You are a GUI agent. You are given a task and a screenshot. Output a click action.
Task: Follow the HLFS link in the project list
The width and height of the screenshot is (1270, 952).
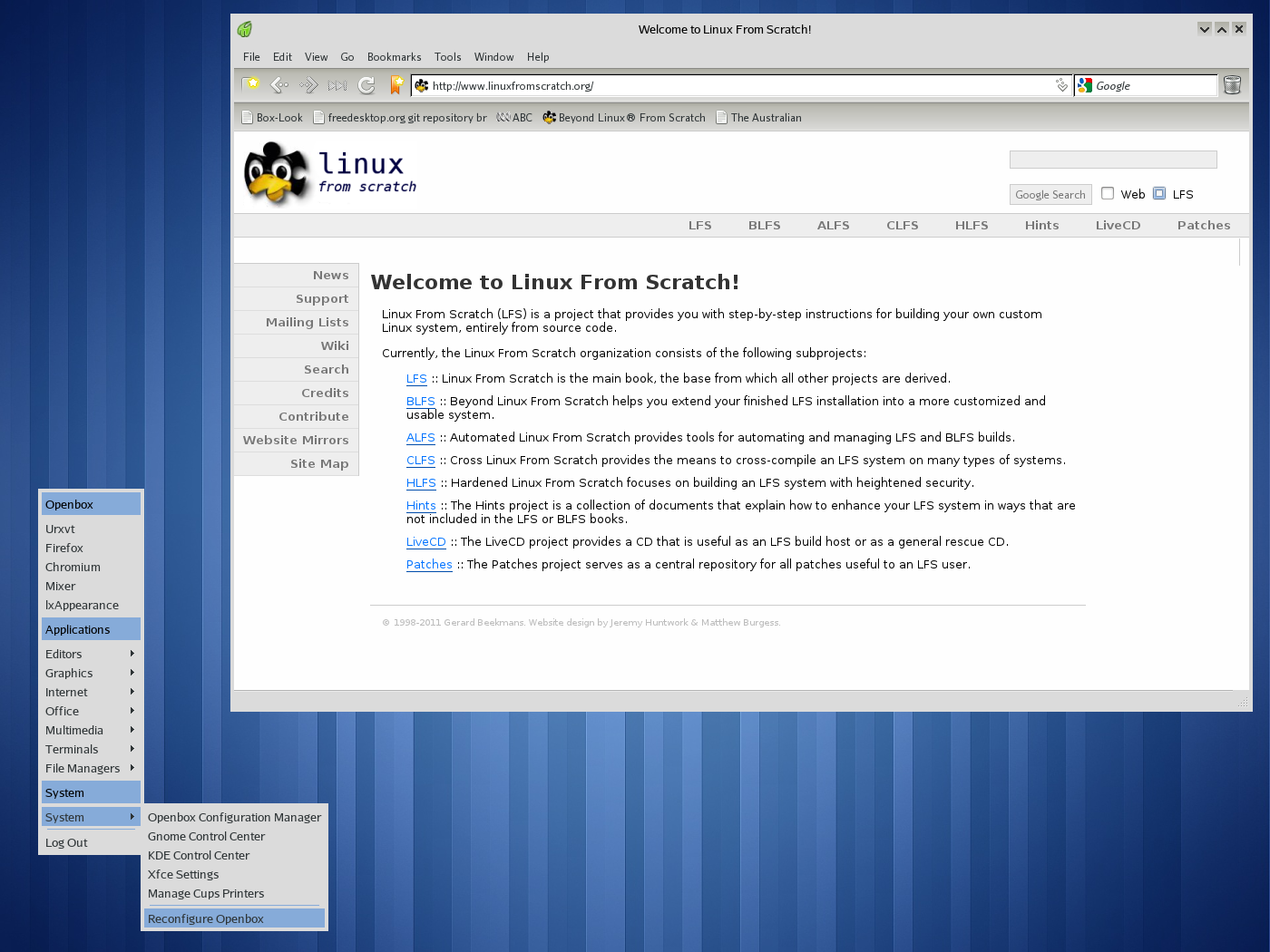pos(421,483)
